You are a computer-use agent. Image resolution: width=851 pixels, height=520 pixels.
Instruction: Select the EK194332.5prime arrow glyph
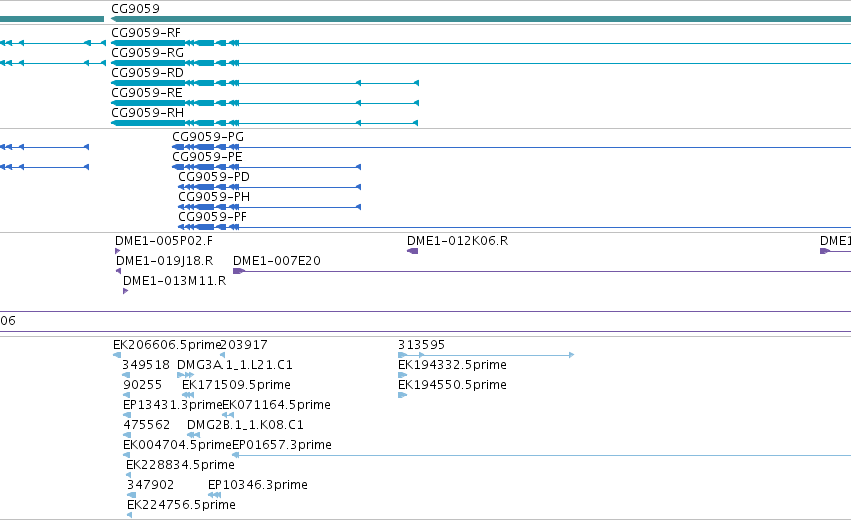tap(402, 375)
